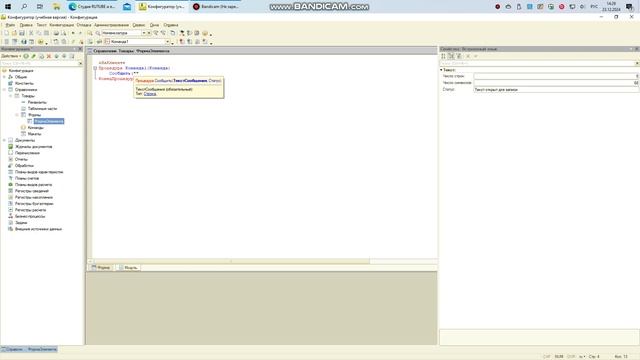Screen dimensions: 640x360
Task: Click the Статус field in properties
Action: 556,89
